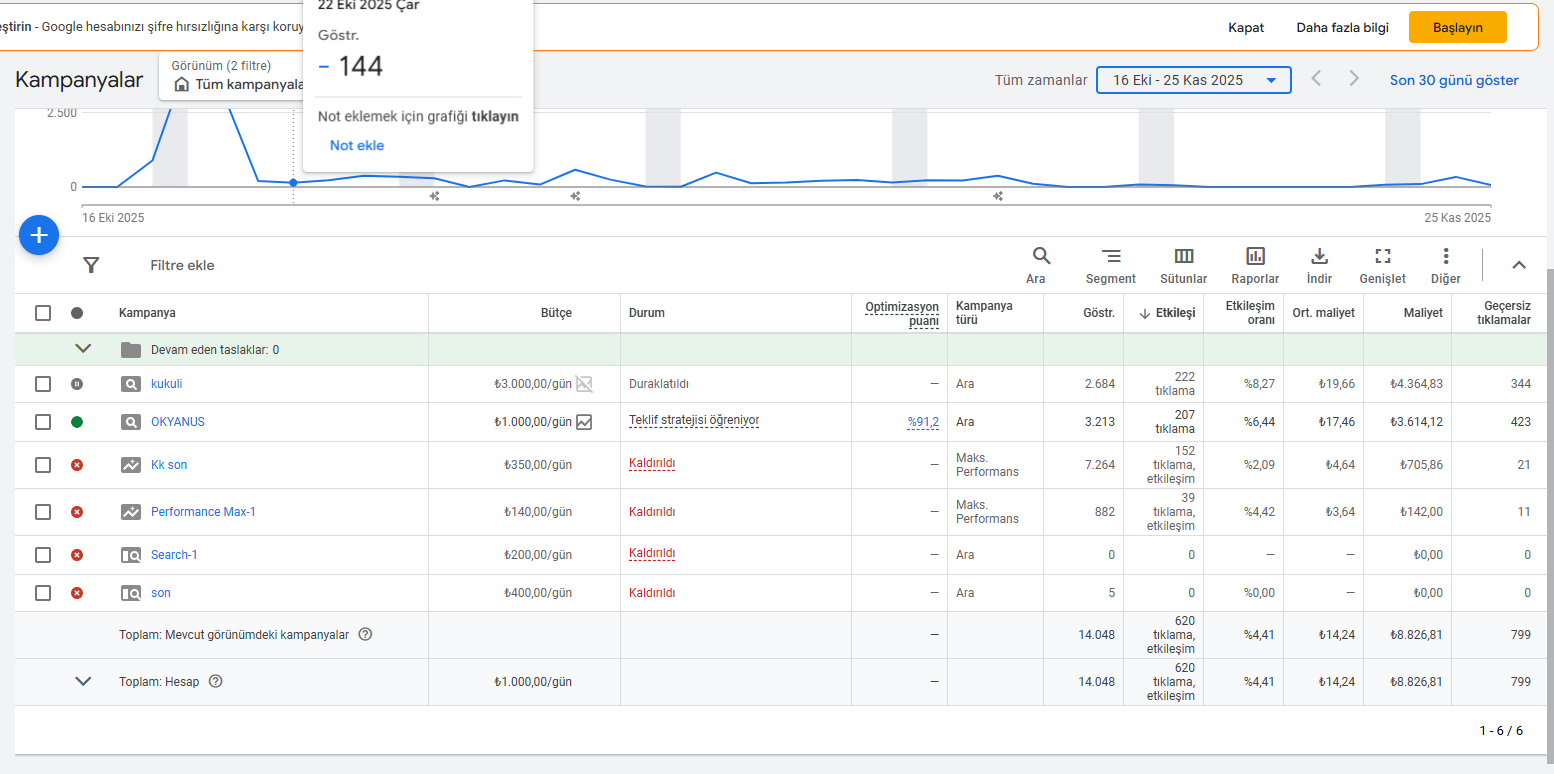The height and width of the screenshot is (774, 1554).
Task: Click the orange Başlayın button
Action: pos(1457,27)
